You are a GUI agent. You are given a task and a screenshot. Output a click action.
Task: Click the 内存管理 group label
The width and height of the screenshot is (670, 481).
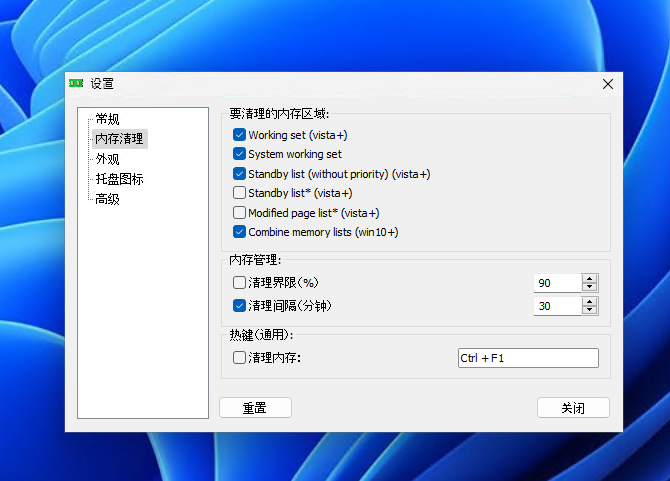[255, 260]
